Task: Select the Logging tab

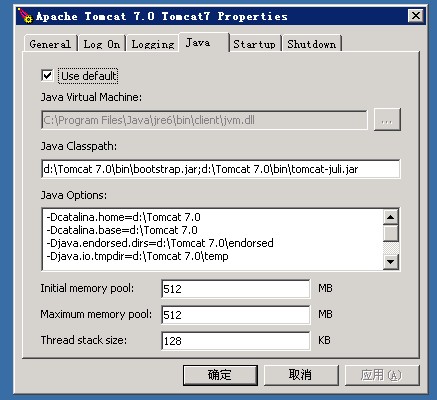Action: point(153,44)
